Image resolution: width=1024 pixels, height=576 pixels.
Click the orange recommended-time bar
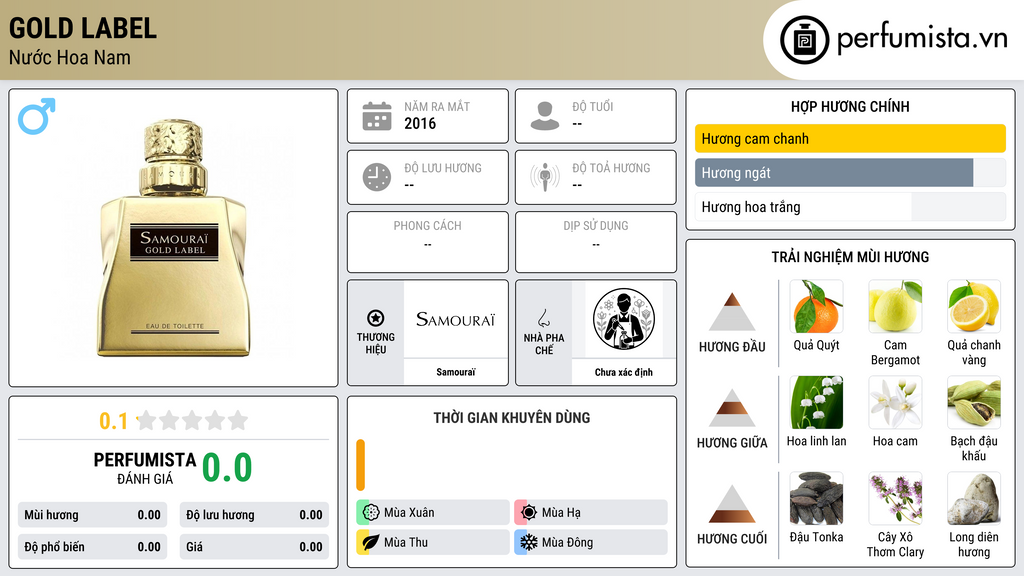coord(360,465)
